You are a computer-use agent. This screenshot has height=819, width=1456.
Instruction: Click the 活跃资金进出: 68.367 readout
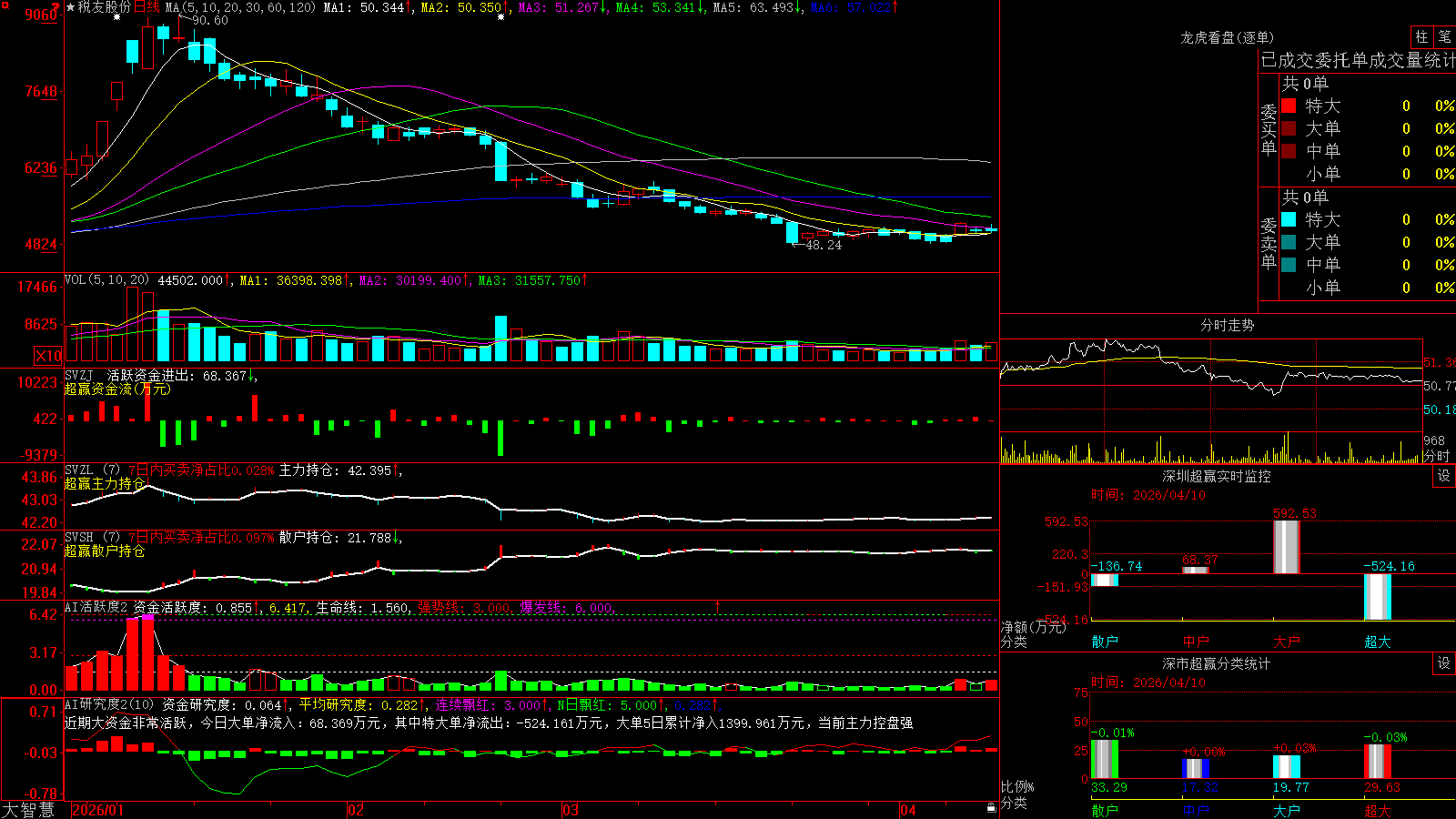point(177,375)
